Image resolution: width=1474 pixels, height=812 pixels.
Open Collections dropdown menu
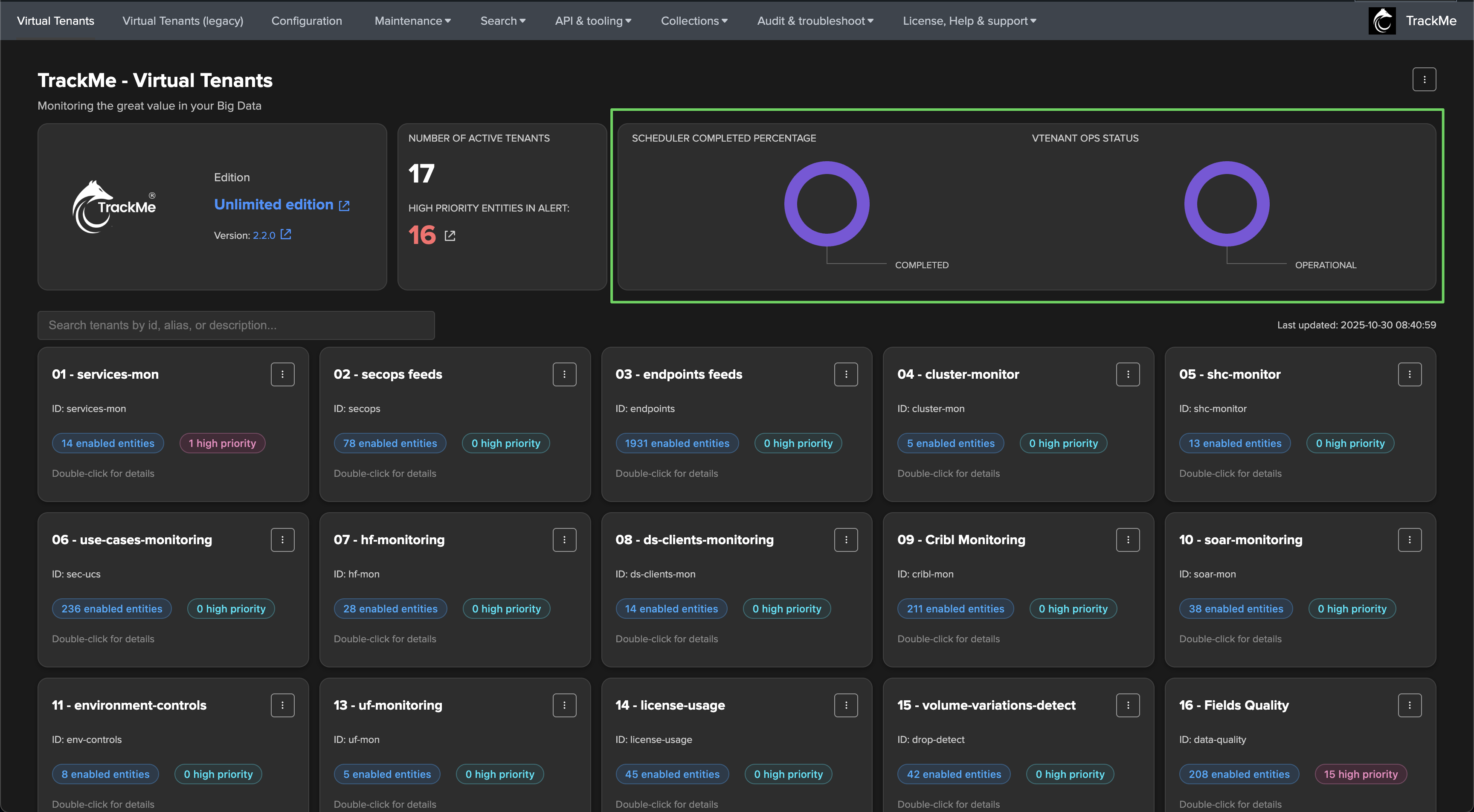pyautogui.click(x=693, y=20)
